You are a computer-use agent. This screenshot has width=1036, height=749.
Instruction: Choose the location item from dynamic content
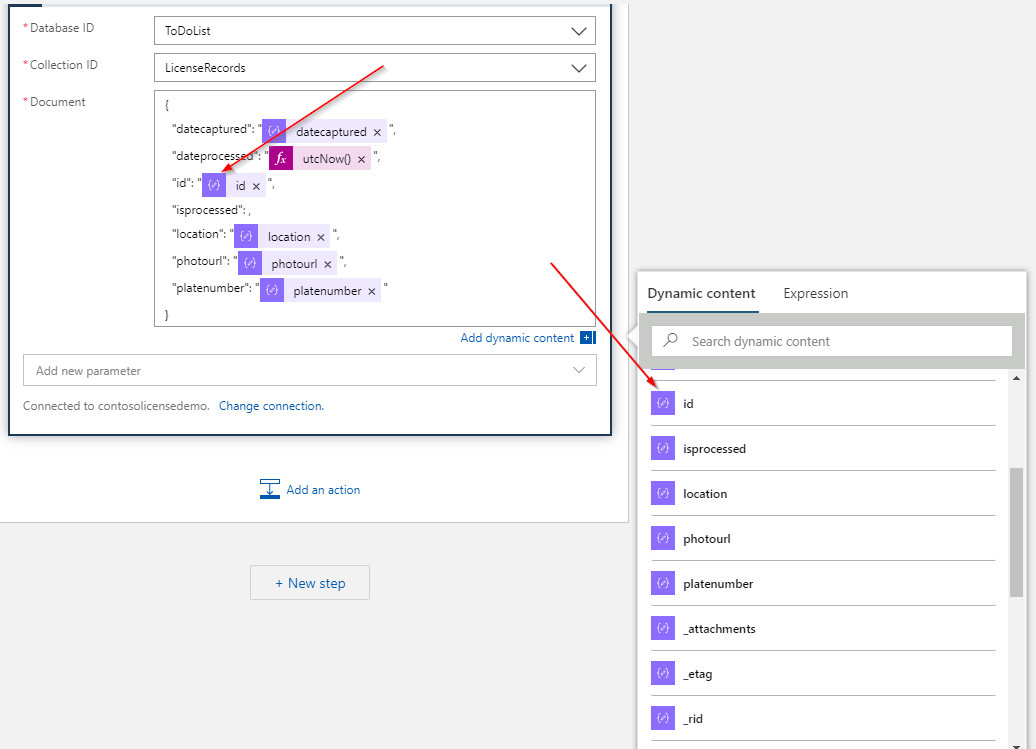pos(704,494)
